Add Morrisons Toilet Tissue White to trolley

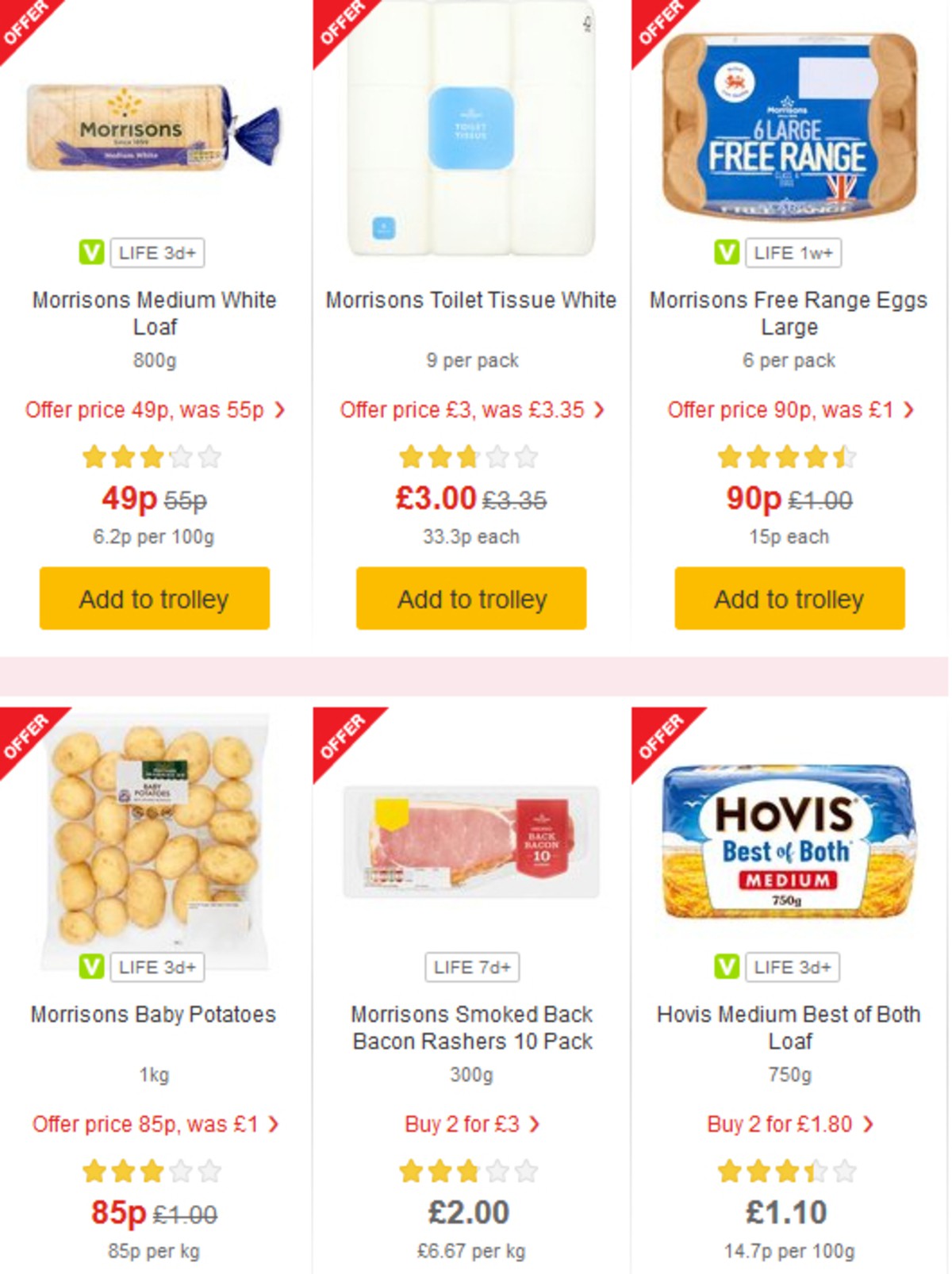pos(470,600)
